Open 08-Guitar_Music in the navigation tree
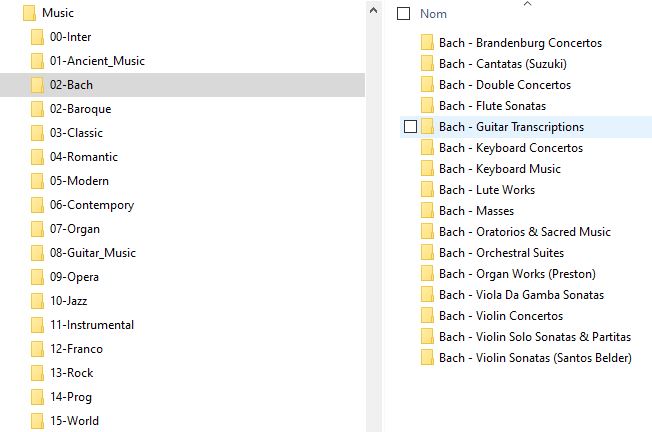Screen dimensions: 652x432 tap(92, 253)
